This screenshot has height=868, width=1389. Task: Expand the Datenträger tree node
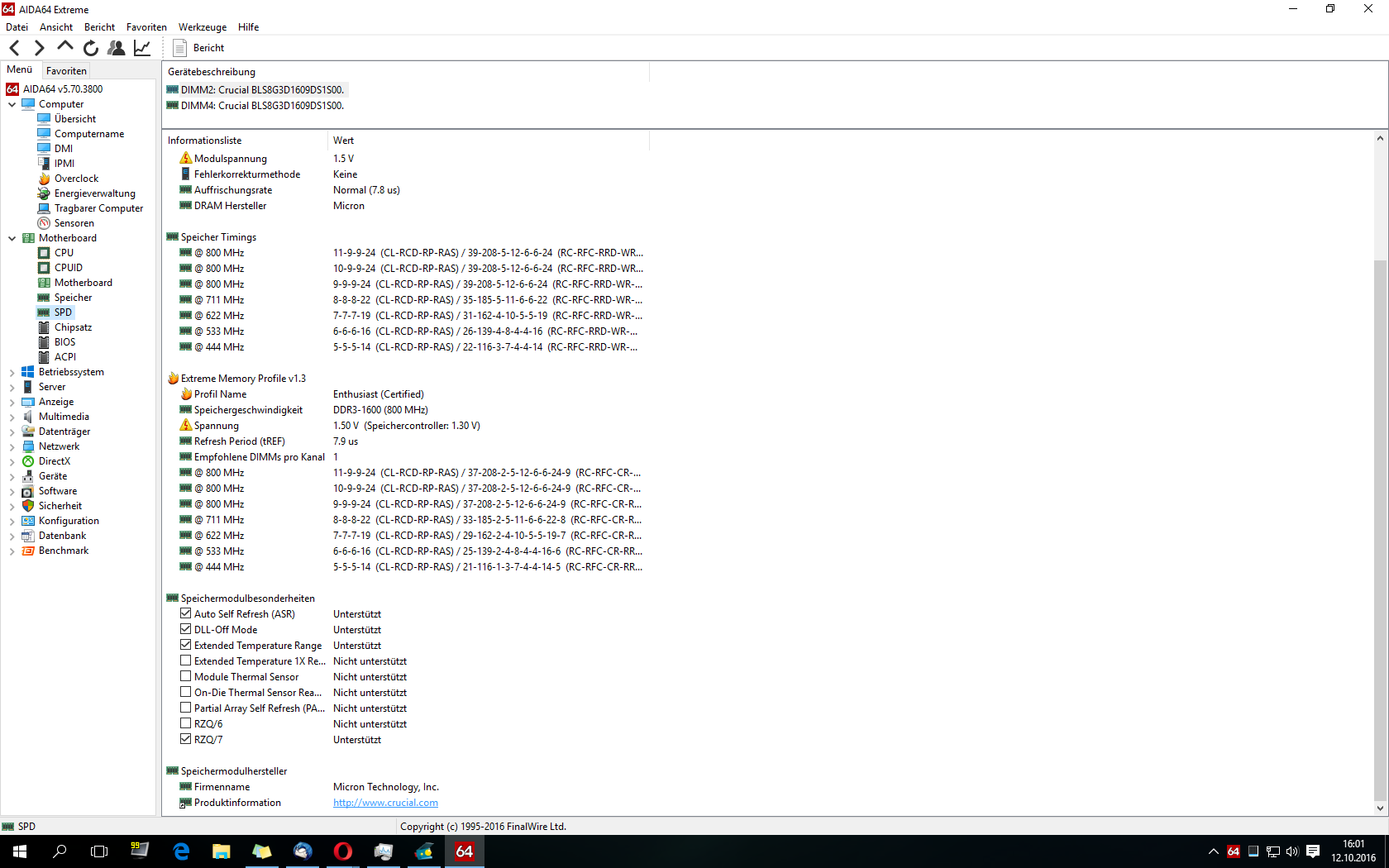pos(12,432)
